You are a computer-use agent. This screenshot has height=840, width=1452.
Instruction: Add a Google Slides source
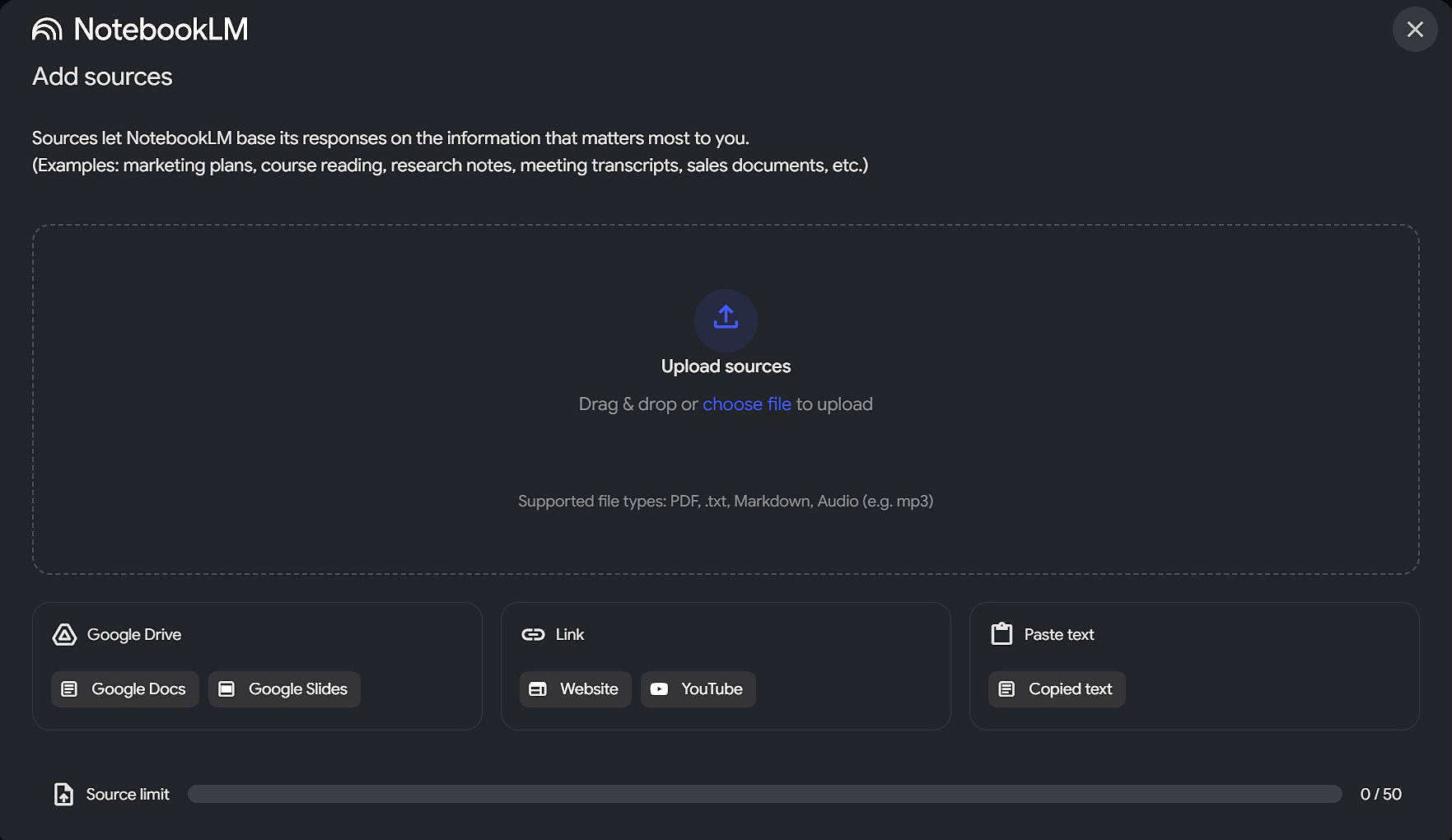pyautogui.click(x=284, y=689)
